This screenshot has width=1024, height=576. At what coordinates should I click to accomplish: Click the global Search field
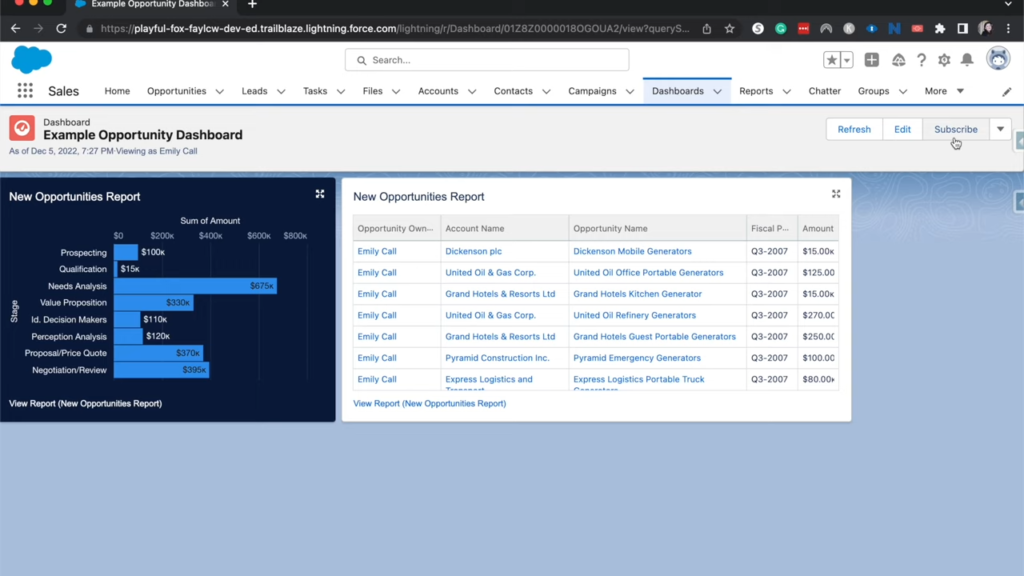[x=486, y=60]
